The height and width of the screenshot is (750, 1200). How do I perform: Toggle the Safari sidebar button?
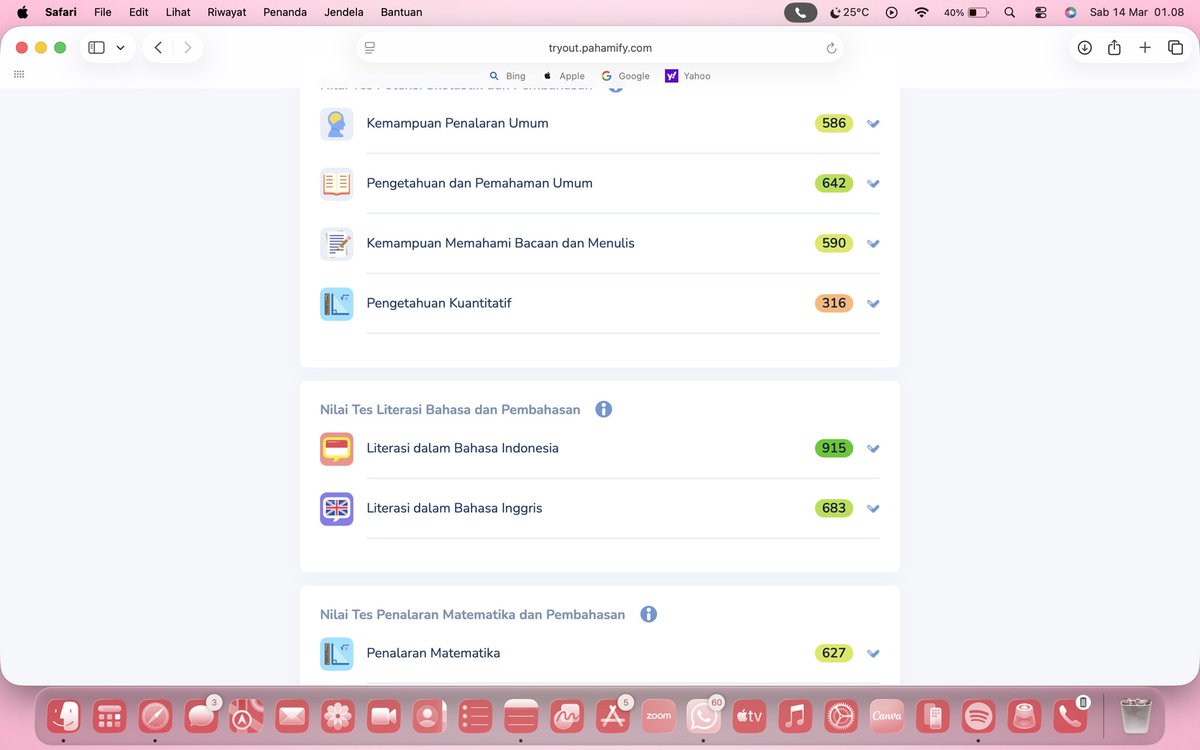(x=96, y=47)
